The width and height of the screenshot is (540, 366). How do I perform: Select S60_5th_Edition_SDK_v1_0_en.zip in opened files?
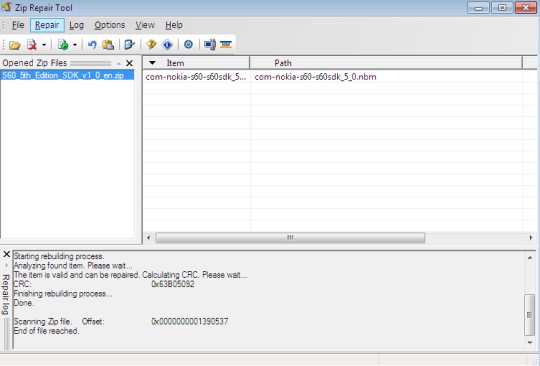(x=68, y=75)
